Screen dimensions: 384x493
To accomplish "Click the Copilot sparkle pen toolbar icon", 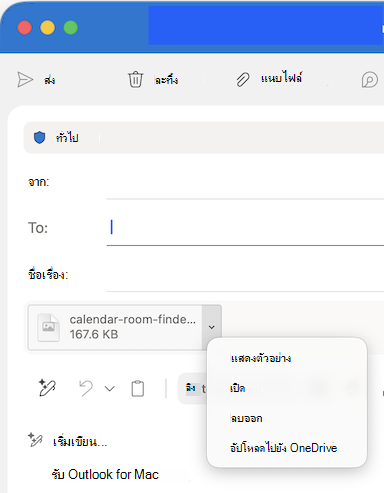I will (47, 388).
